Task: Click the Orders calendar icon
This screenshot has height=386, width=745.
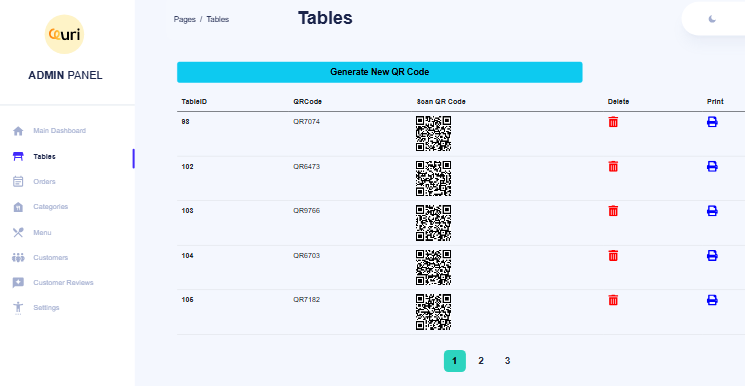Action: 18,182
